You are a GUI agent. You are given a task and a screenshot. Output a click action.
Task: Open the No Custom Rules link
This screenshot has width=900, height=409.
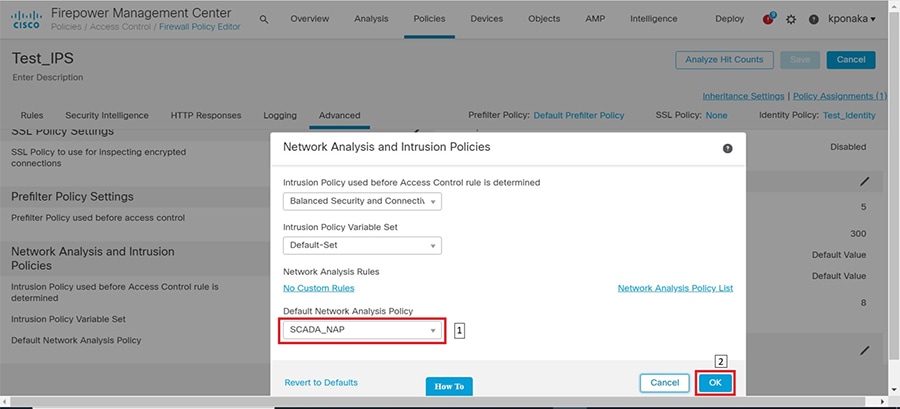[x=319, y=288]
